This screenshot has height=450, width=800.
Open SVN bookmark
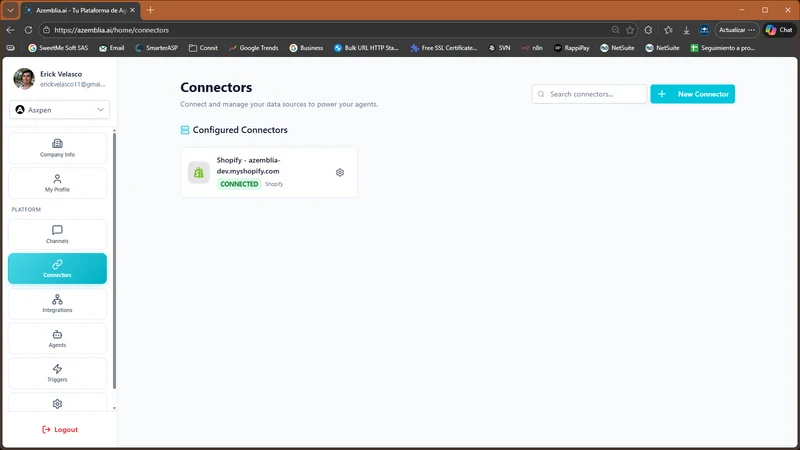pos(499,48)
